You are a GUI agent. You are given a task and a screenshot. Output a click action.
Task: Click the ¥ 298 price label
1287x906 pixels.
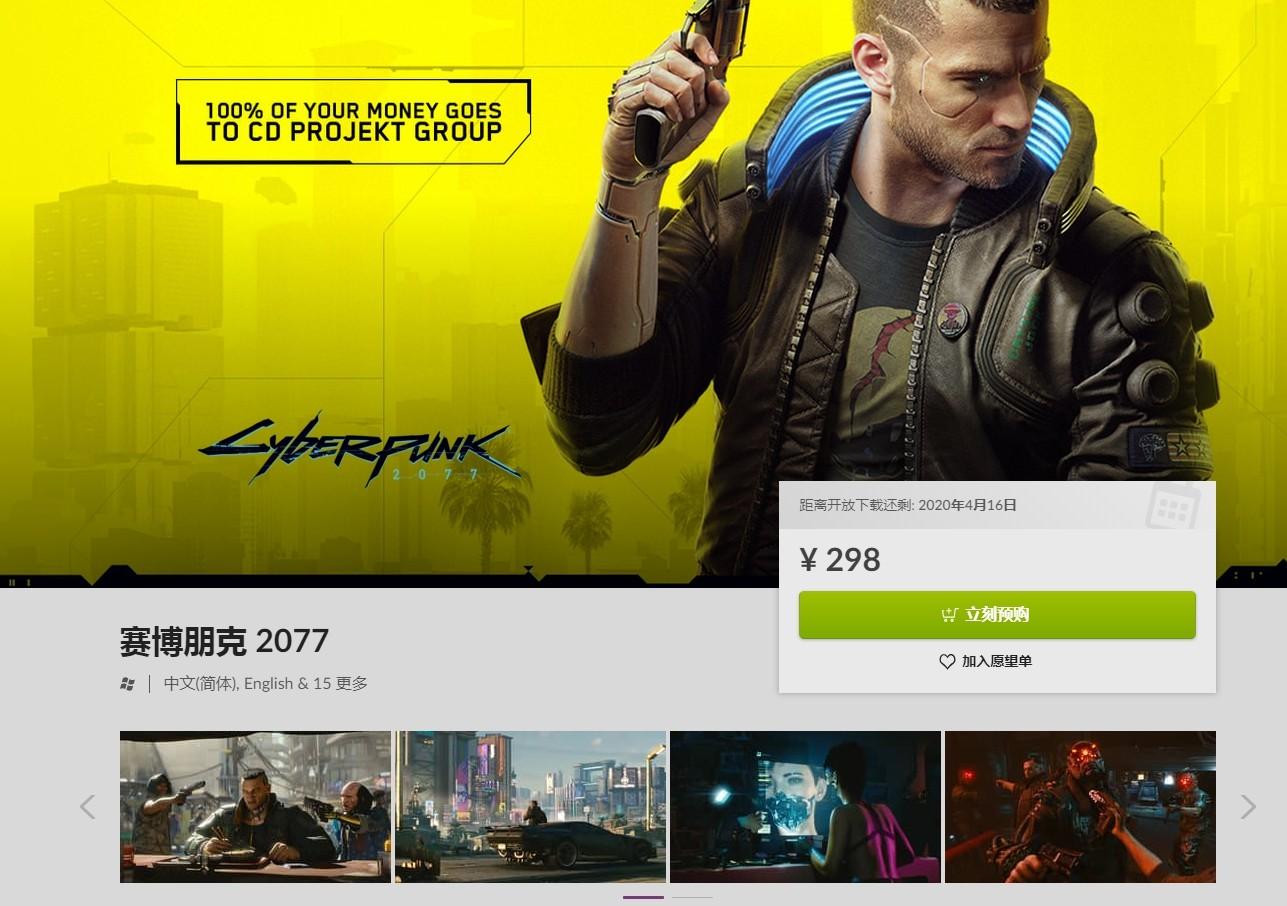click(x=840, y=560)
